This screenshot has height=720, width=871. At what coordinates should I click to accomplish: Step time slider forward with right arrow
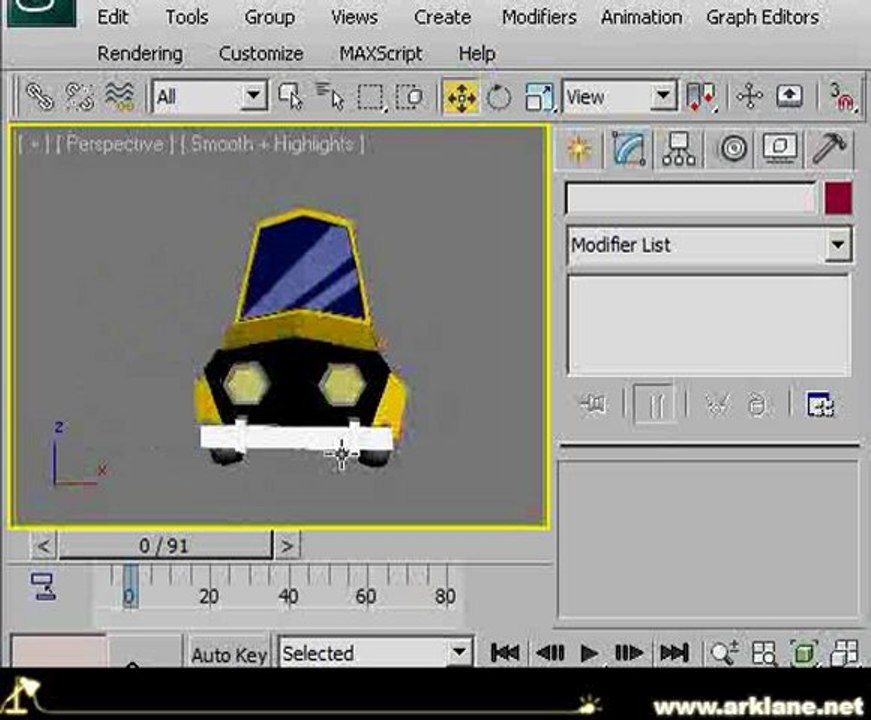[287, 546]
